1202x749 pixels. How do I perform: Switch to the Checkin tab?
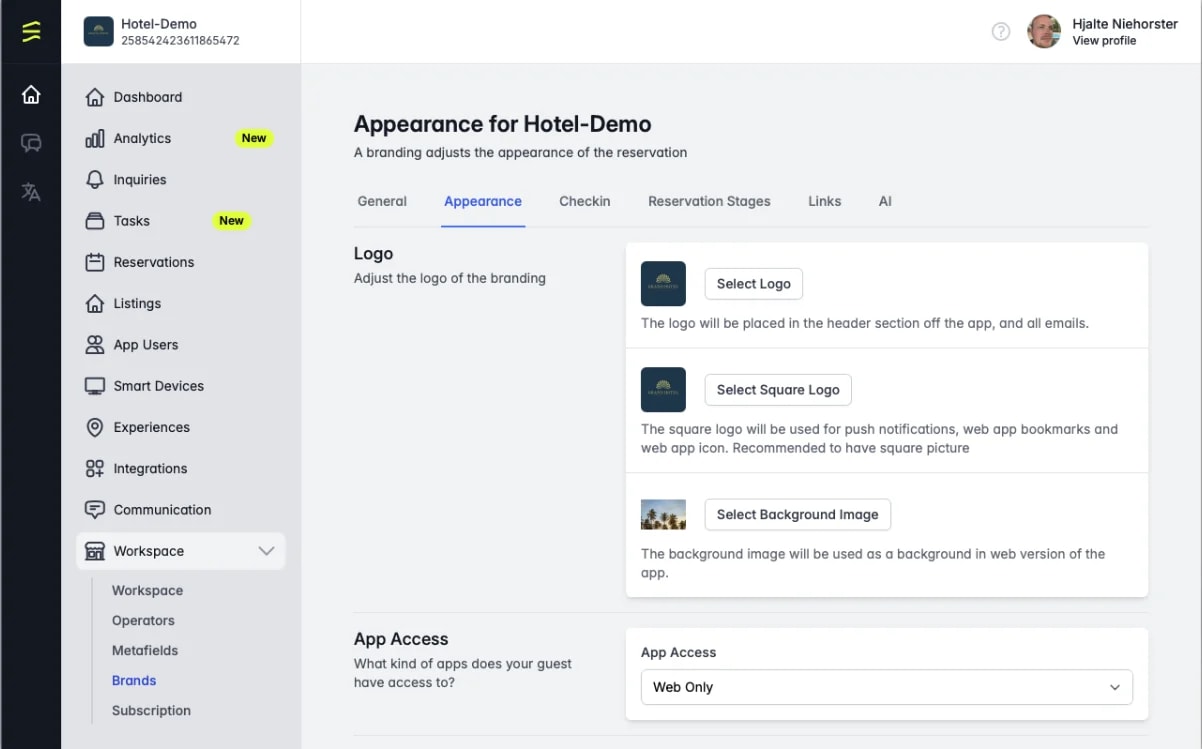point(585,201)
